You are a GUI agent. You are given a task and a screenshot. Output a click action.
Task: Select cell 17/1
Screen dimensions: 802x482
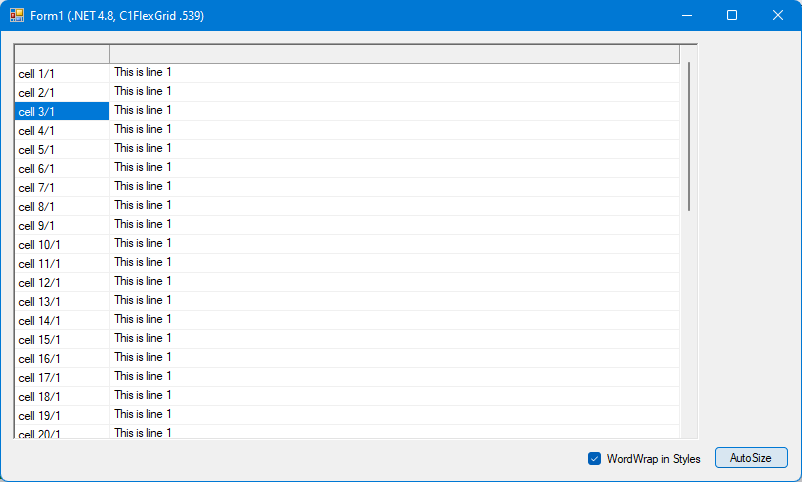click(x=62, y=377)
